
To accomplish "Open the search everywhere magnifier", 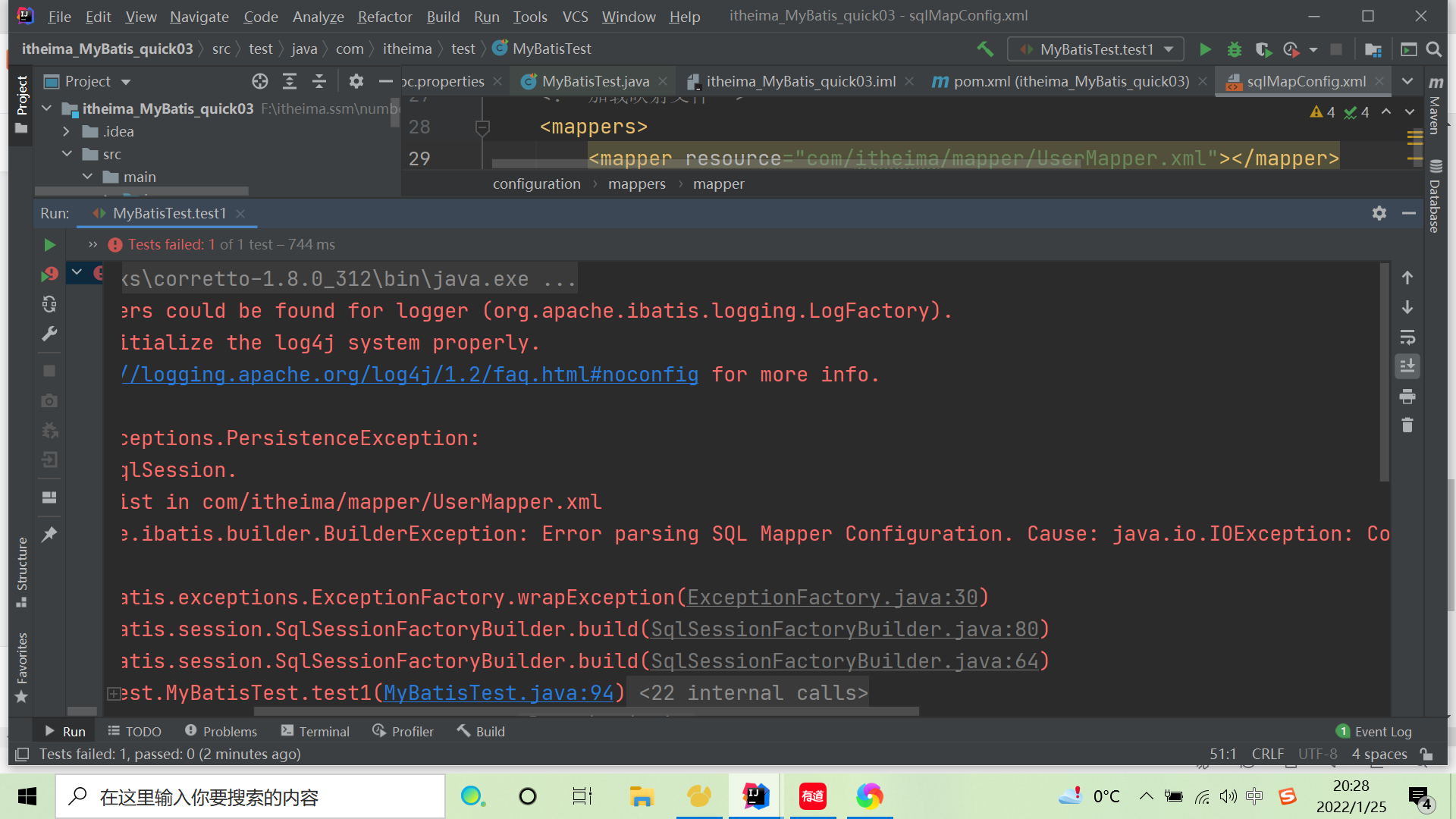I will (1433, 49).
